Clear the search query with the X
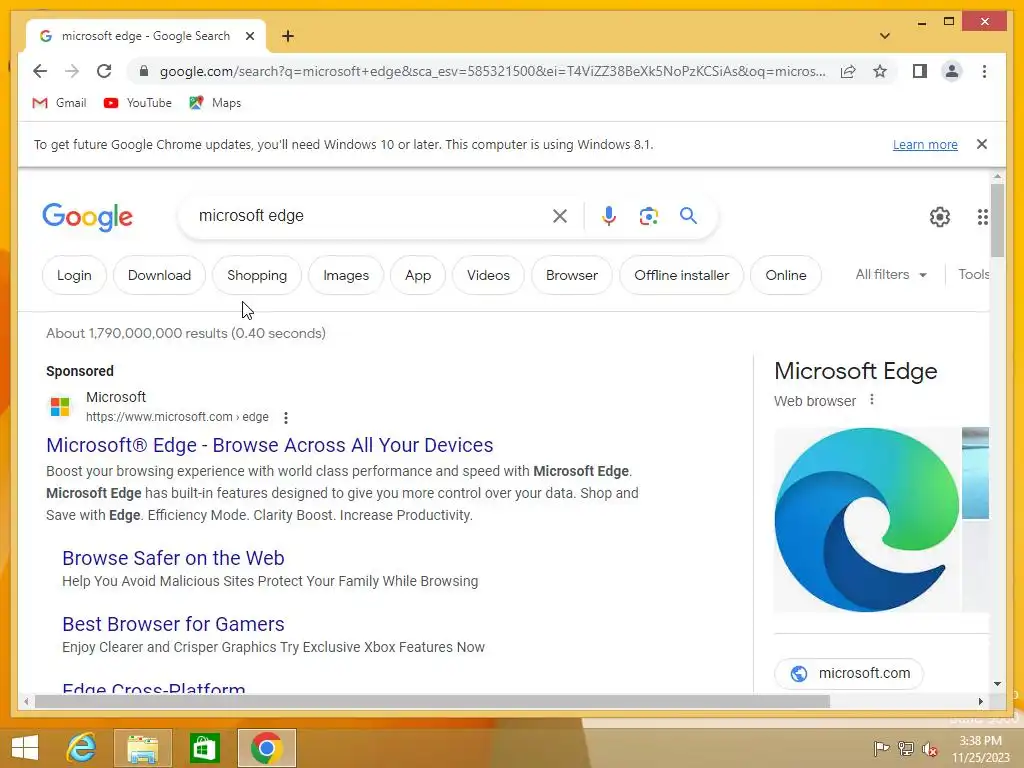Screen dimensions: 1024x768 click(x=560, y=216)
